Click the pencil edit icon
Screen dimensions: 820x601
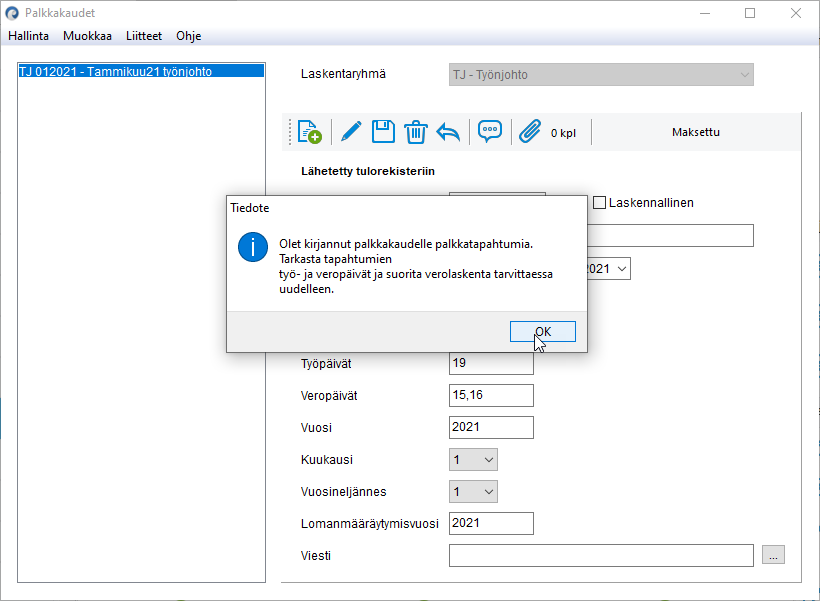(351, 131)
